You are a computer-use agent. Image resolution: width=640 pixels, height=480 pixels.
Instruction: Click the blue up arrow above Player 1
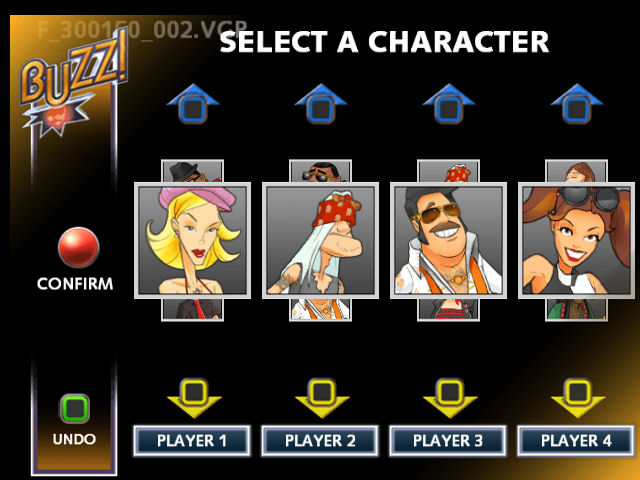(x=193, y=104)
